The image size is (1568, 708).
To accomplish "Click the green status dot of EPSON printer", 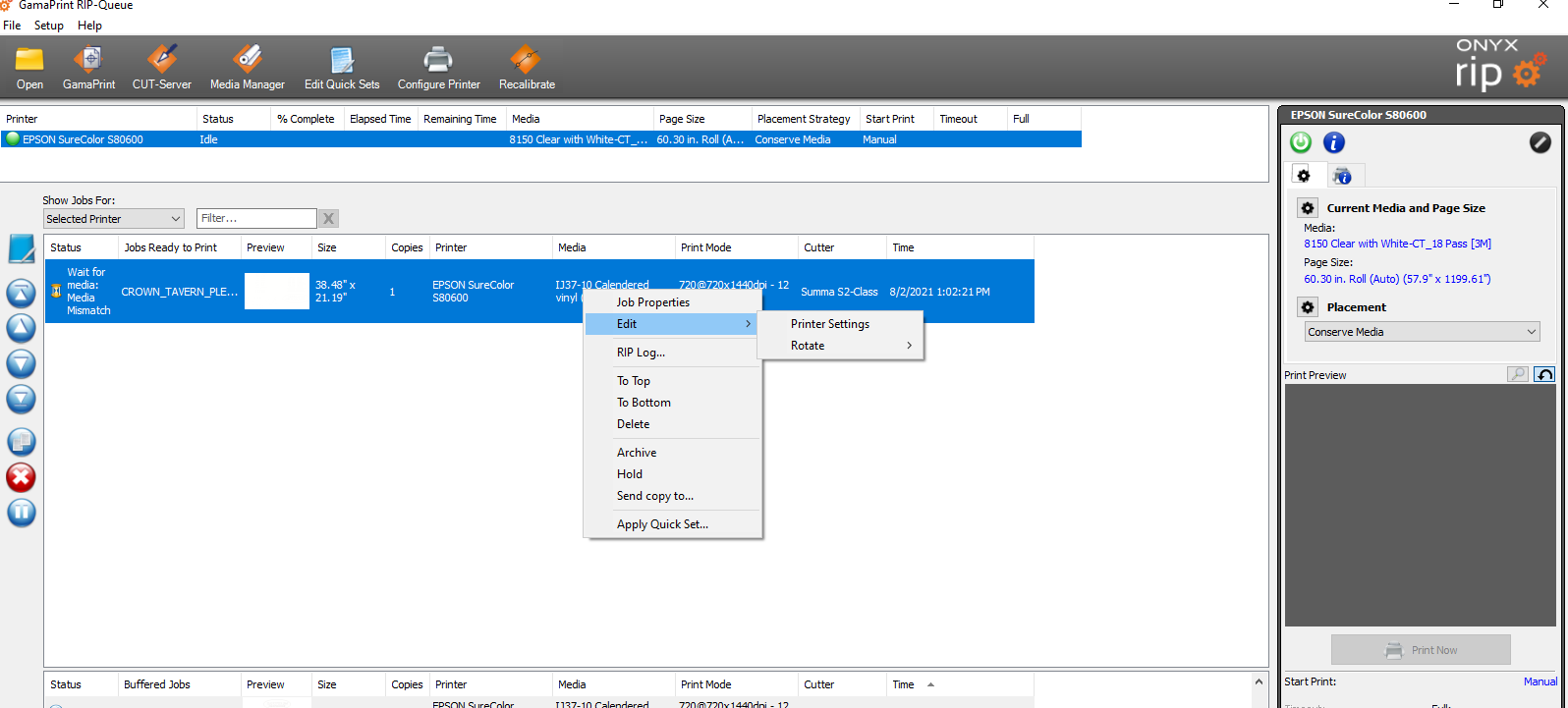I will point(13,139).
